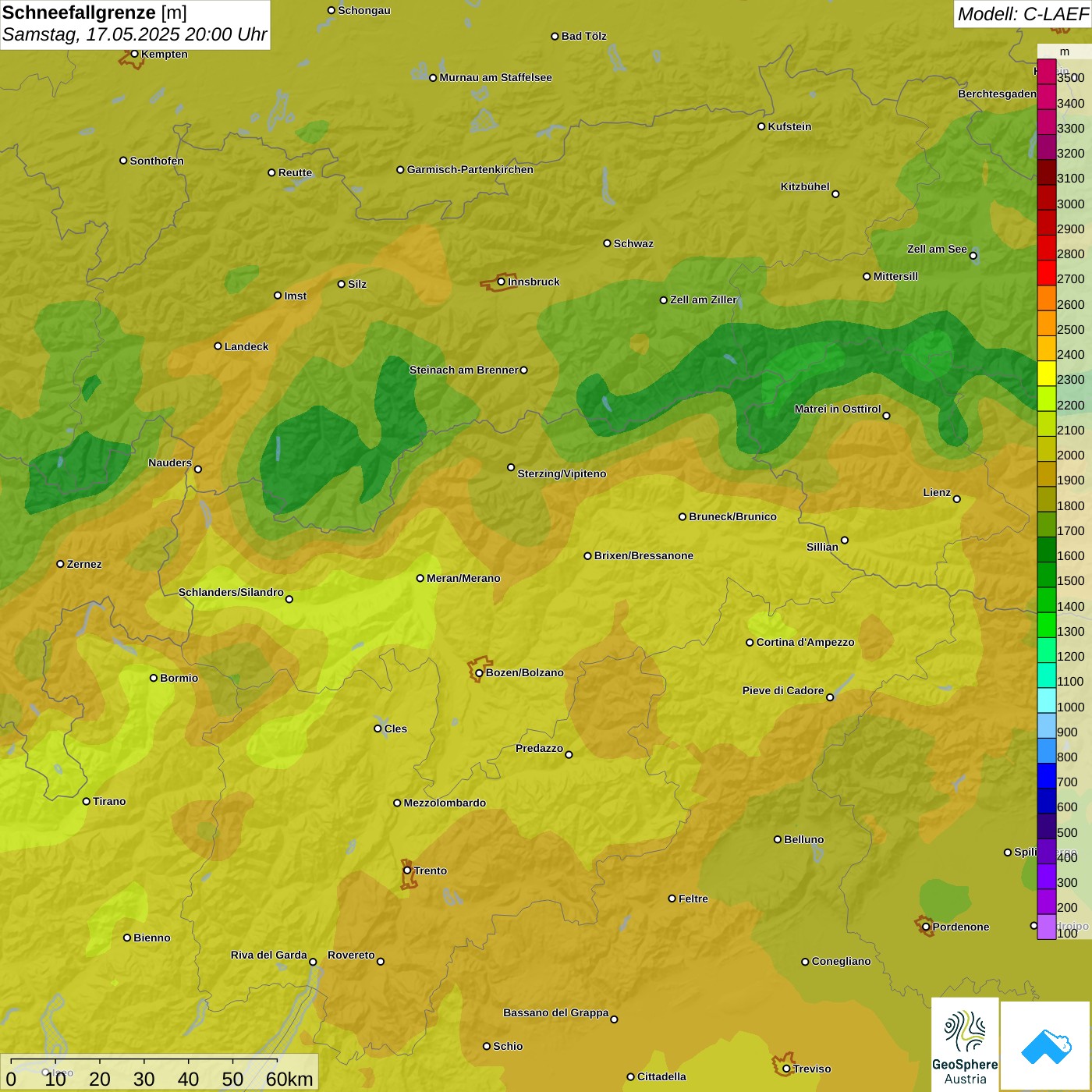The image size is (1092, 1092).
Task: Click the Modell: C-LAEF label
Action: pyautogui.click(x=1023, y=13)
